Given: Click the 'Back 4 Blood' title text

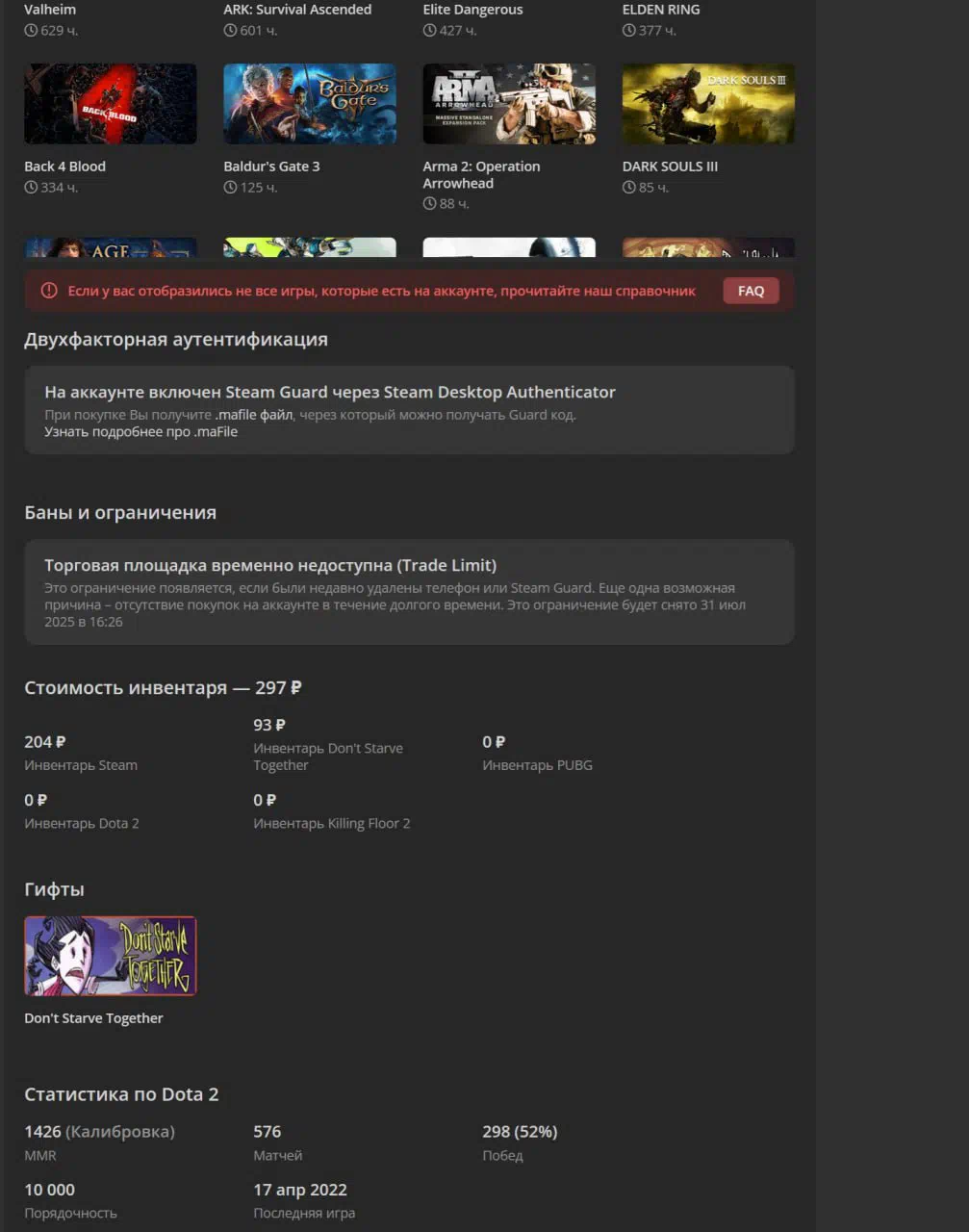Looking at the screenshot, I should pyautogui.click(x=65, y=167).
